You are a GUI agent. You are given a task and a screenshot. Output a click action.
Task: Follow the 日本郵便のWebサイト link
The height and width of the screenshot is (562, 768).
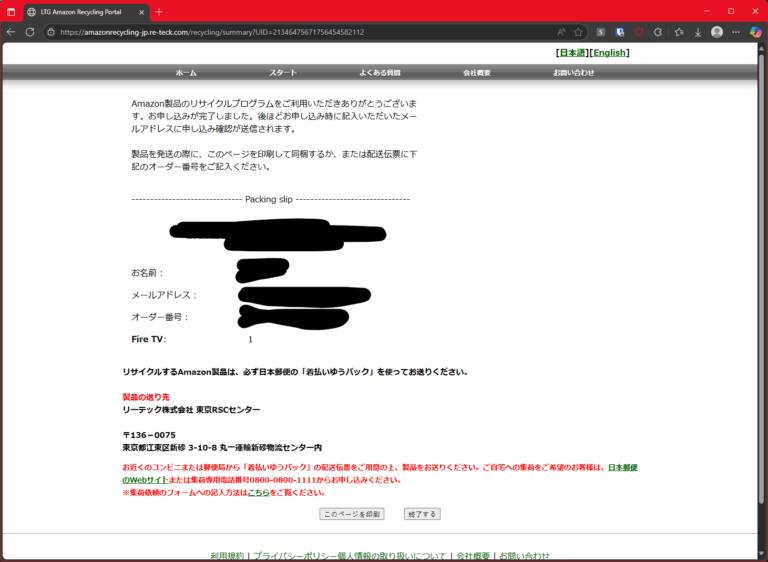(623, 467)
